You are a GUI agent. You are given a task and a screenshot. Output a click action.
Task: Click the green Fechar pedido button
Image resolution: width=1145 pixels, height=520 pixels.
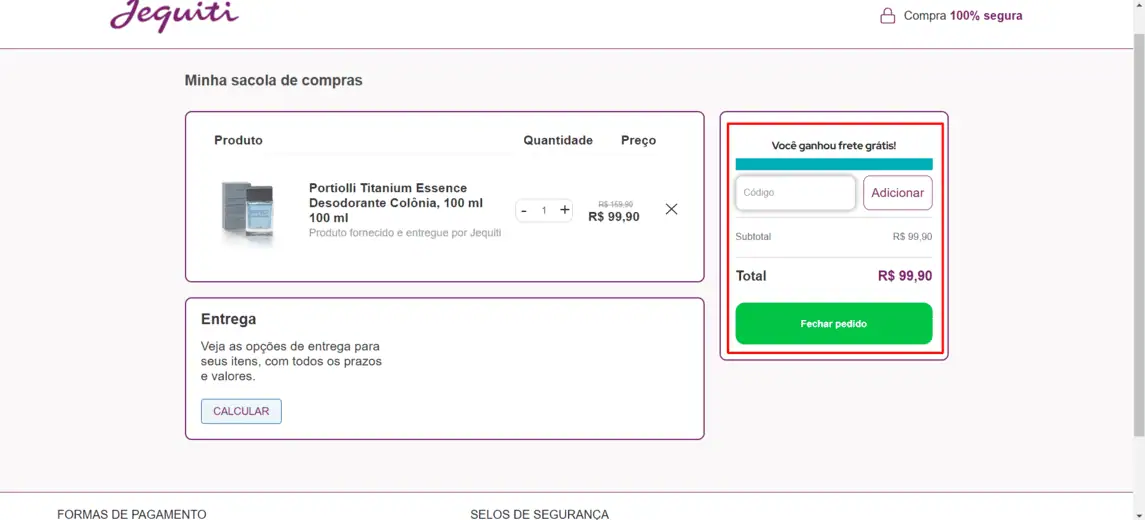(833, 324)
